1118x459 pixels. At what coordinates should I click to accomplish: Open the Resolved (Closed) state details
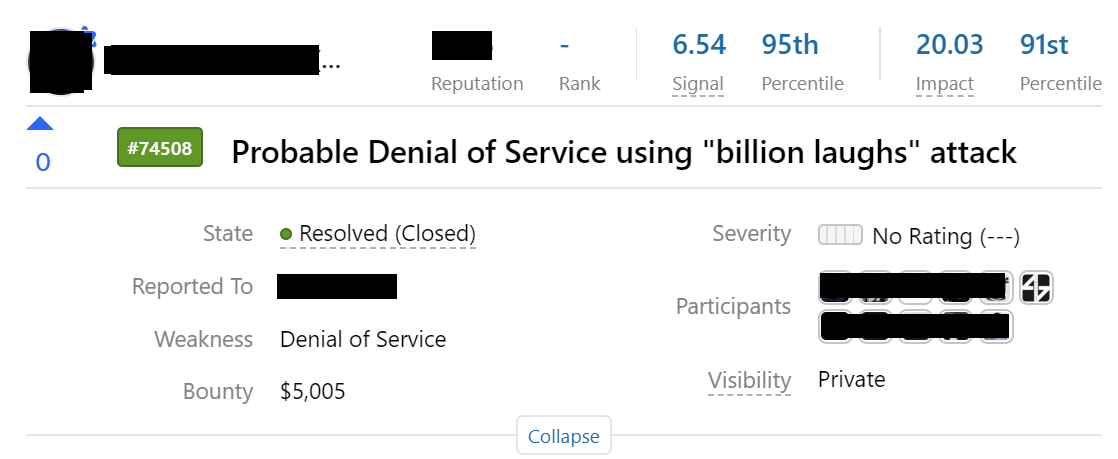387,234
